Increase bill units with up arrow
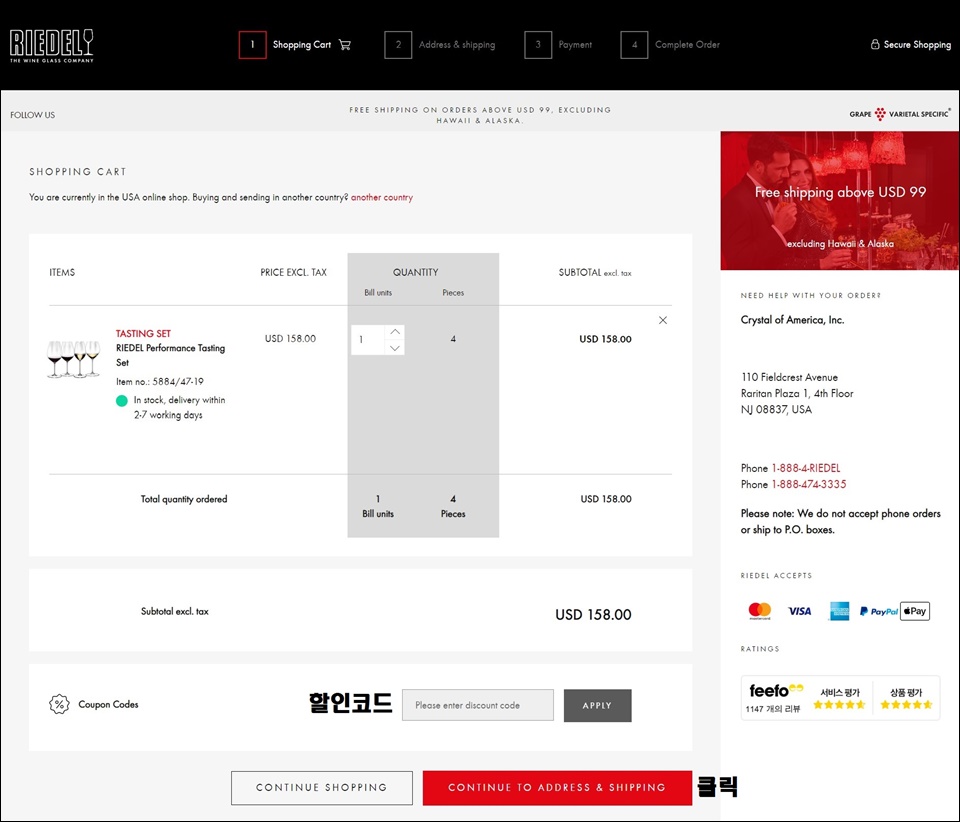960x822 pixels. pos(395,332)
